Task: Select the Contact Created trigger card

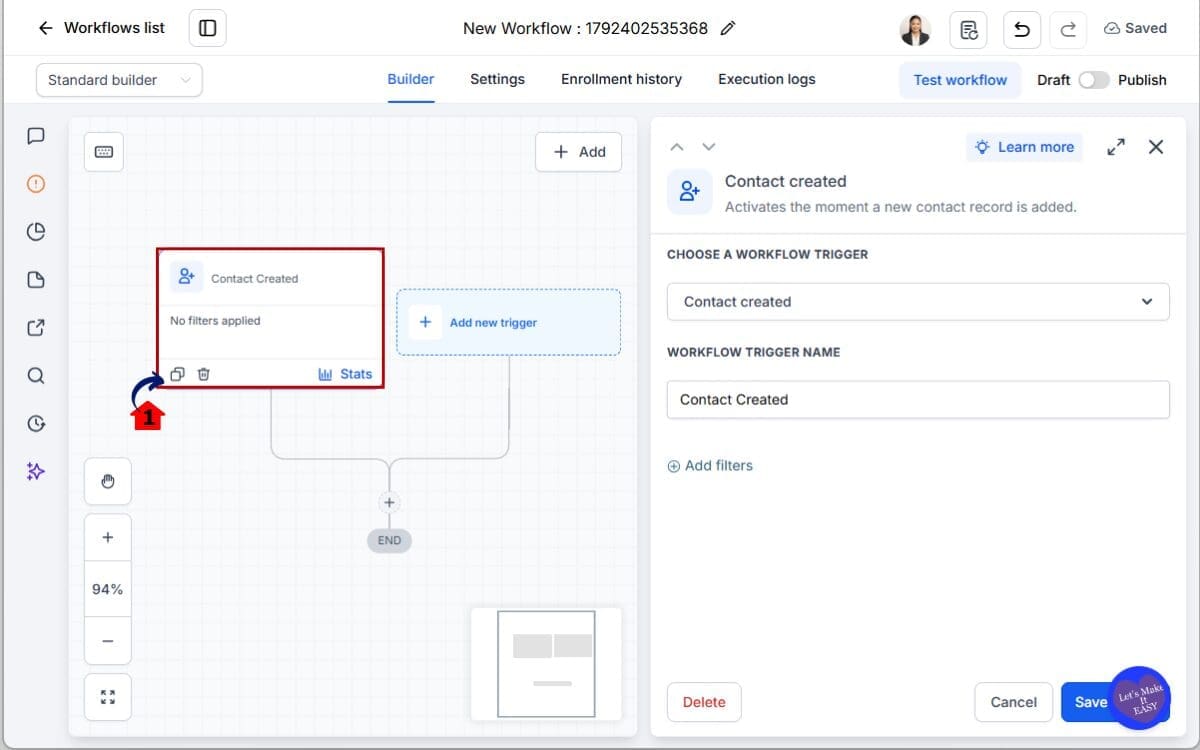Action: (270, 319)
